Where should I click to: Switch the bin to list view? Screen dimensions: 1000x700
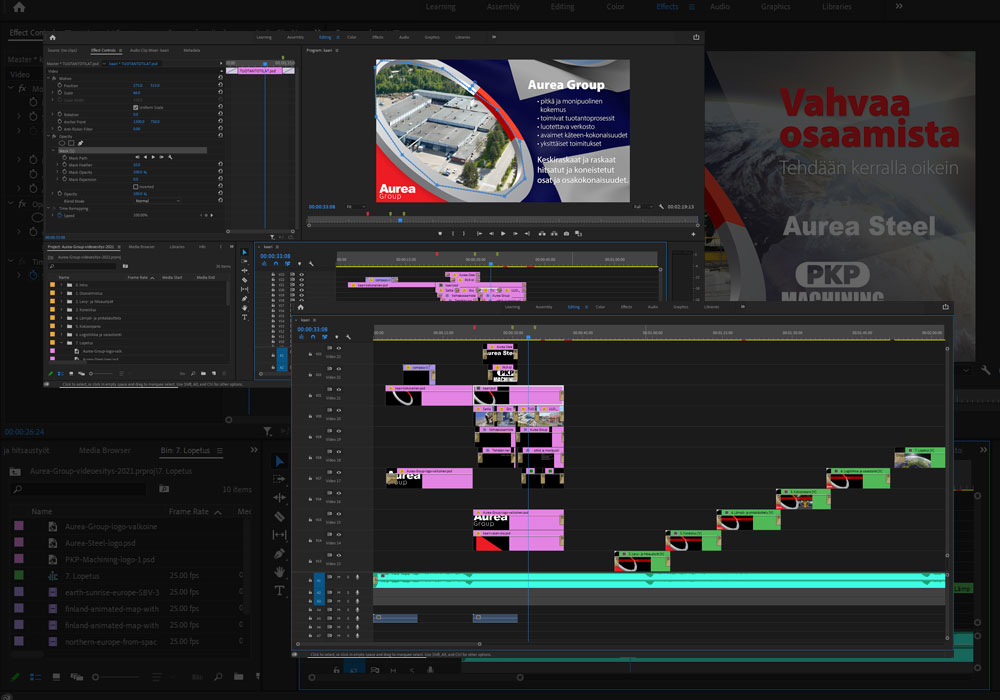coord(35,678)
